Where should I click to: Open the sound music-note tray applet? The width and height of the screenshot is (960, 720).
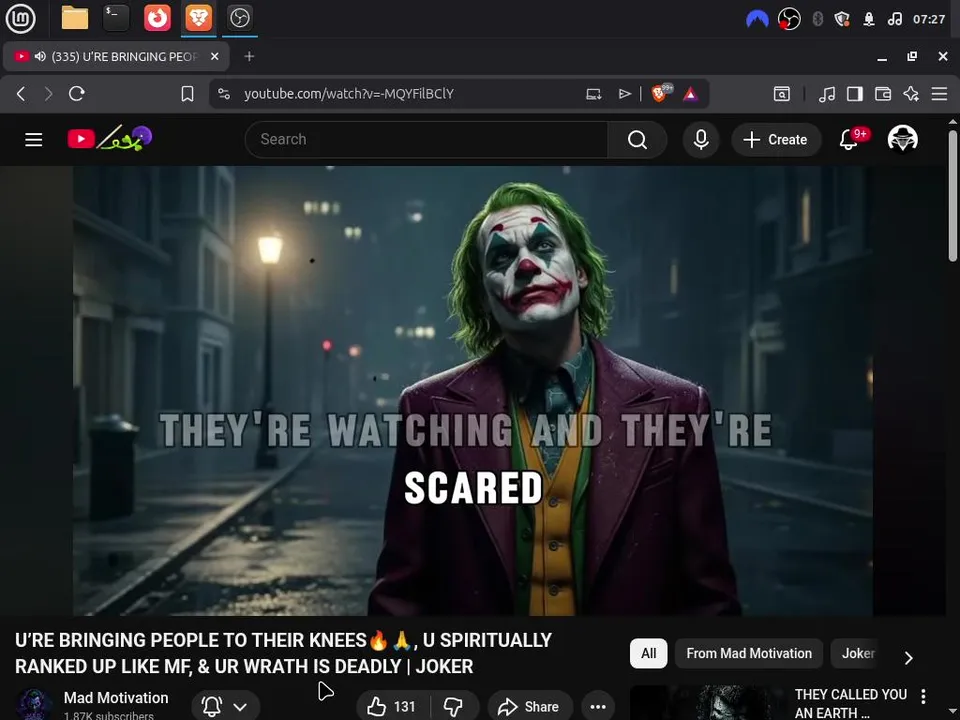tap(894, 19)
